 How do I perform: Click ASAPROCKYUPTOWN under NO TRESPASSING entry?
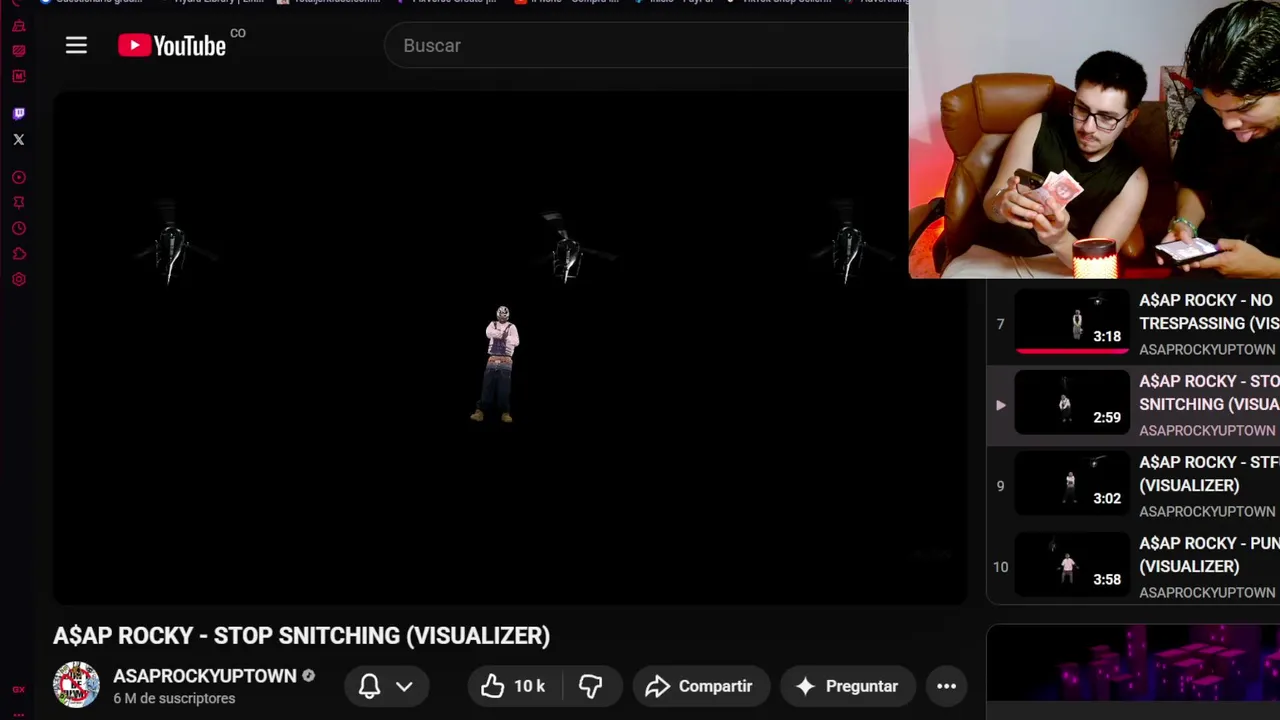[1207, 349]
